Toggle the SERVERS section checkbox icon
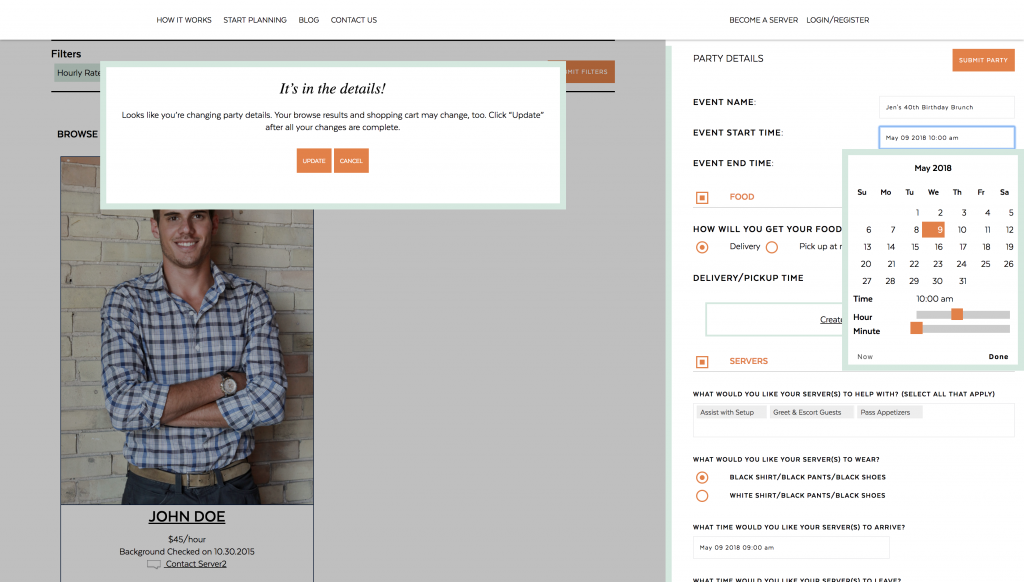 (702, 362)
